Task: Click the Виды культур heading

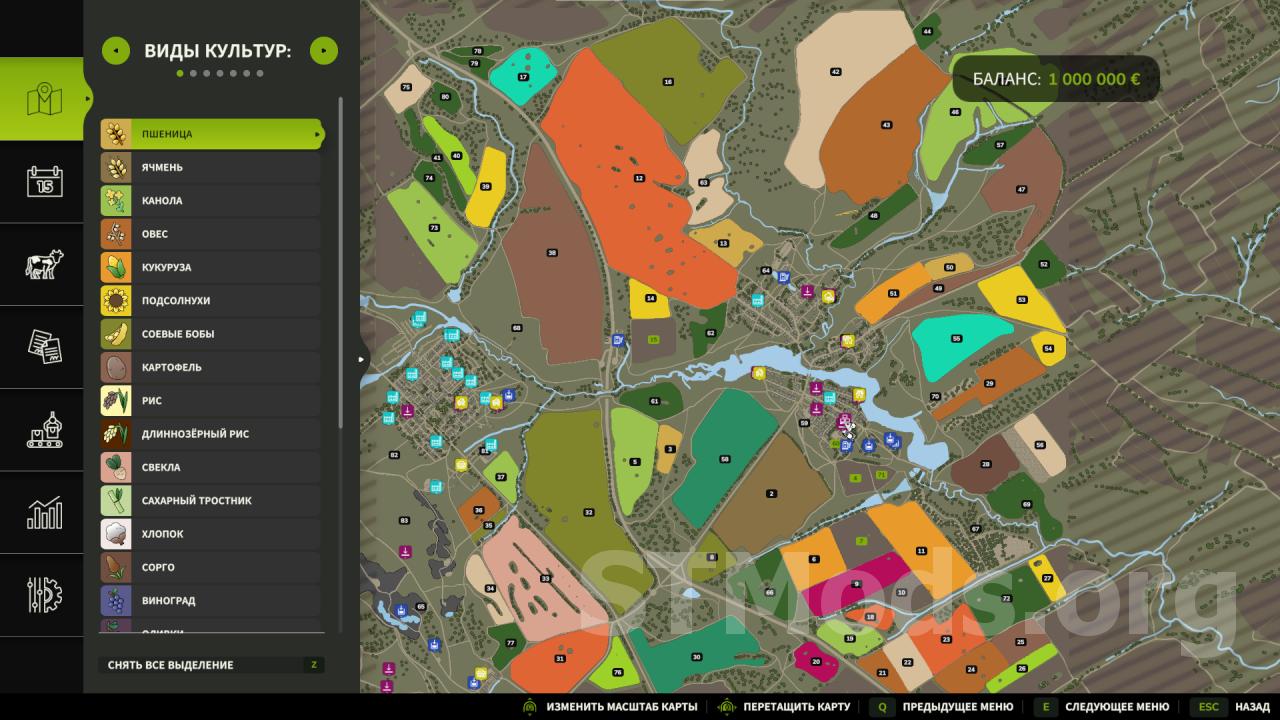Action: tap(218, 50)
